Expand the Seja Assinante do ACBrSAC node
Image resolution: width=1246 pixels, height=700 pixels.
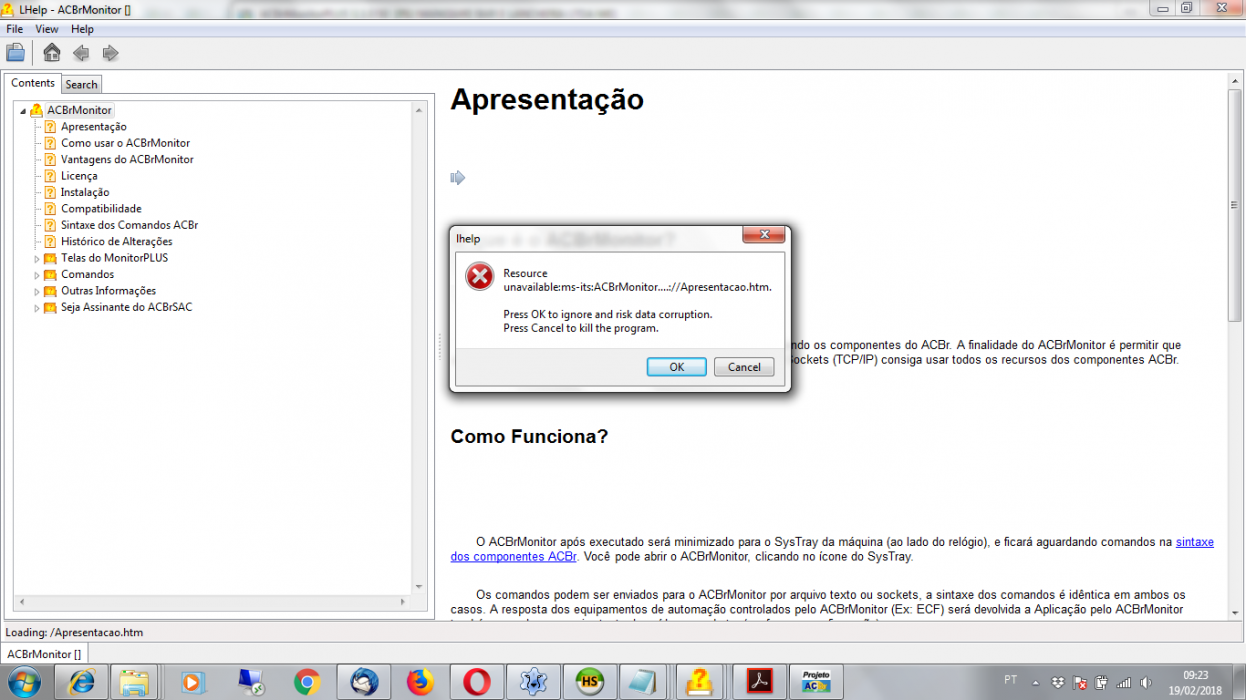coord(37,308)
